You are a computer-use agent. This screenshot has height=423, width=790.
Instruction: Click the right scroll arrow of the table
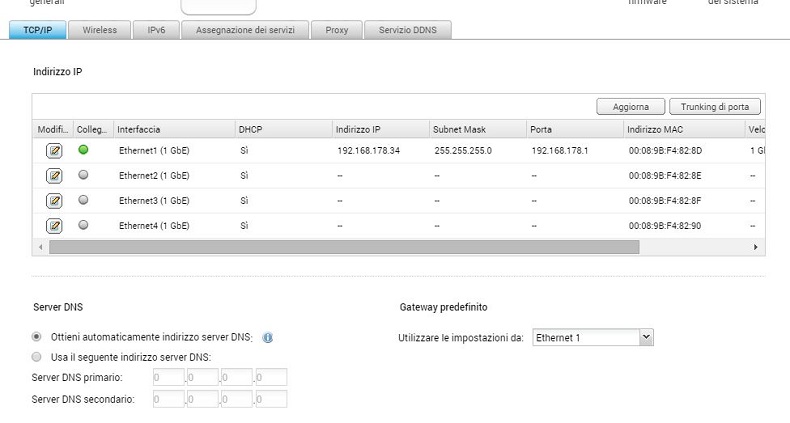755,247
